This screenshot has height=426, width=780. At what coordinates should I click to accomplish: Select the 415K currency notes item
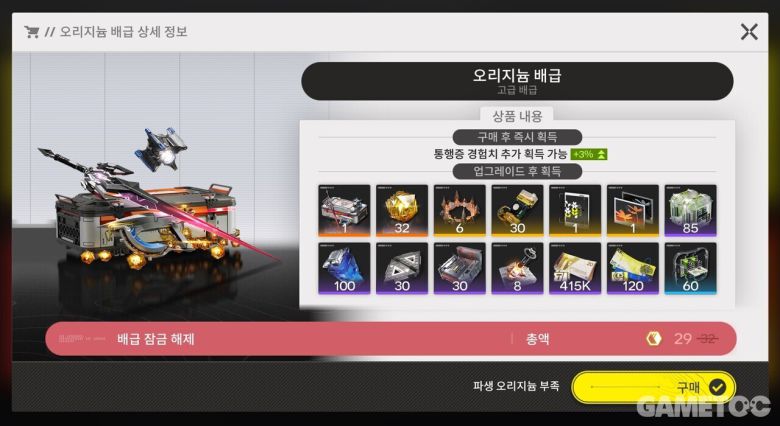575,268
